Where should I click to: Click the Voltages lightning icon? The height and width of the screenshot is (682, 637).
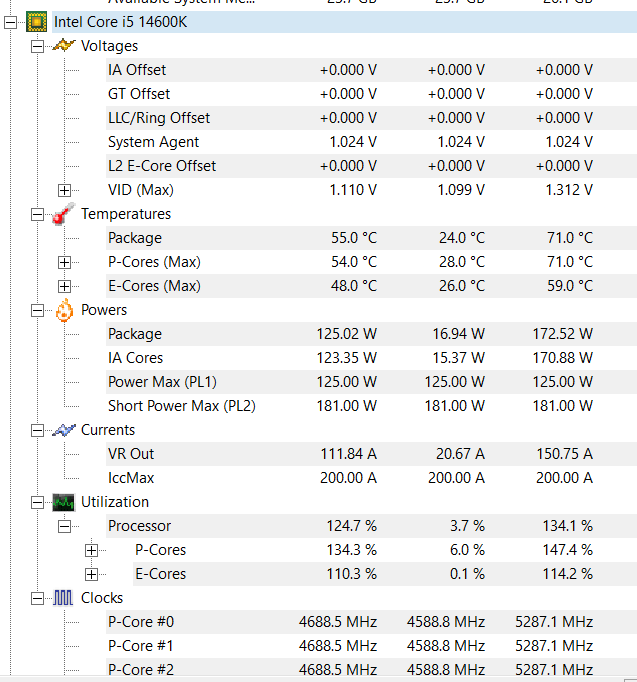click(x=64, y=45)
